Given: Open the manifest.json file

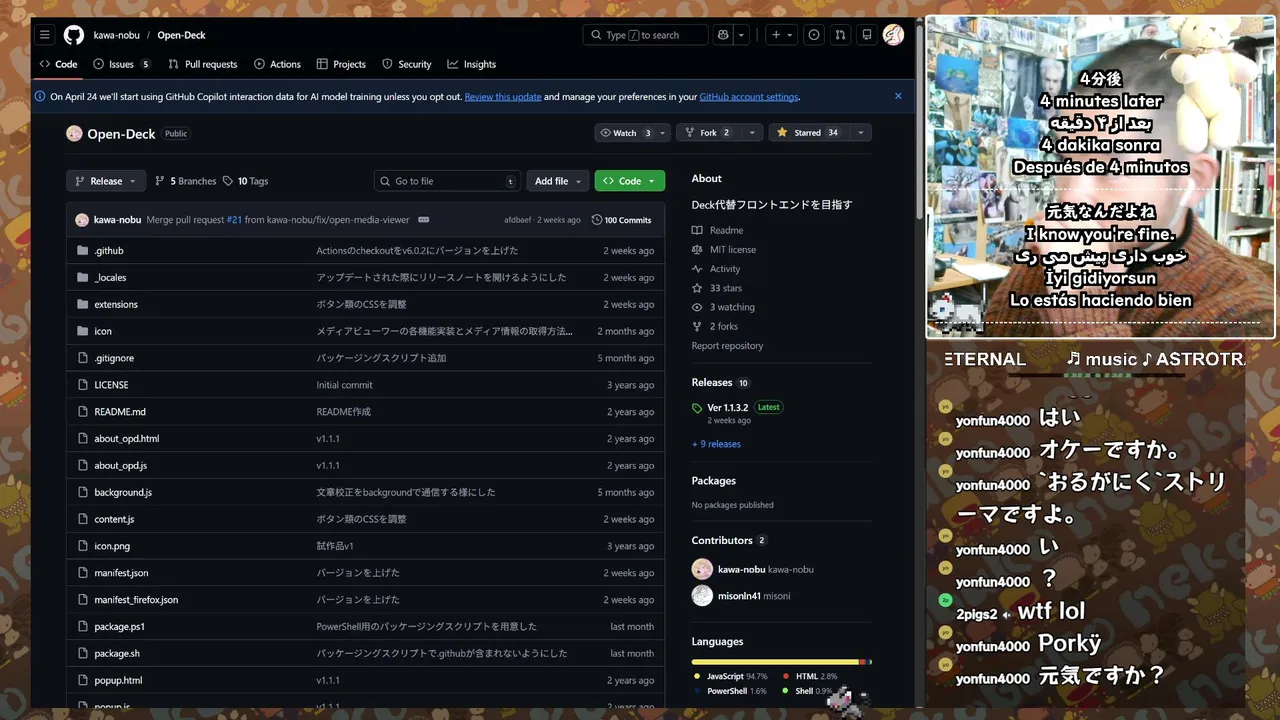Looking at the screenshot, I should point(121,573).
